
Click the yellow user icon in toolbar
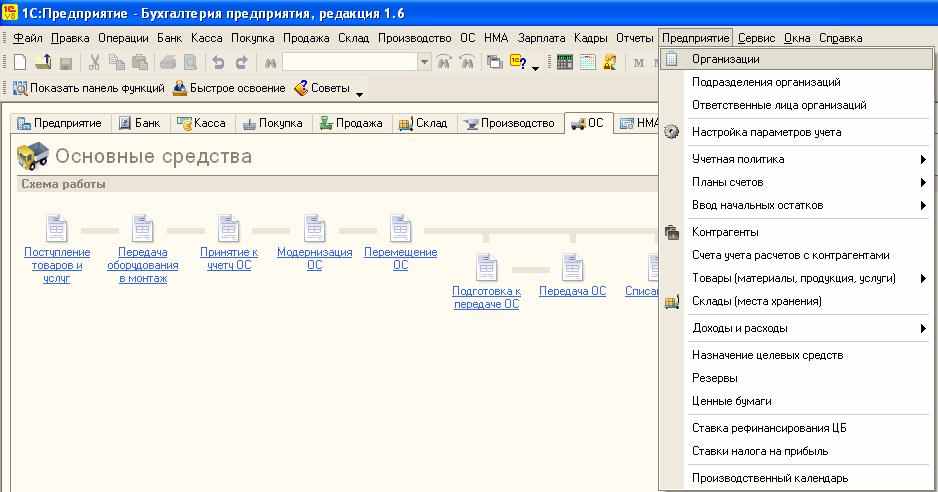point(610,62)
